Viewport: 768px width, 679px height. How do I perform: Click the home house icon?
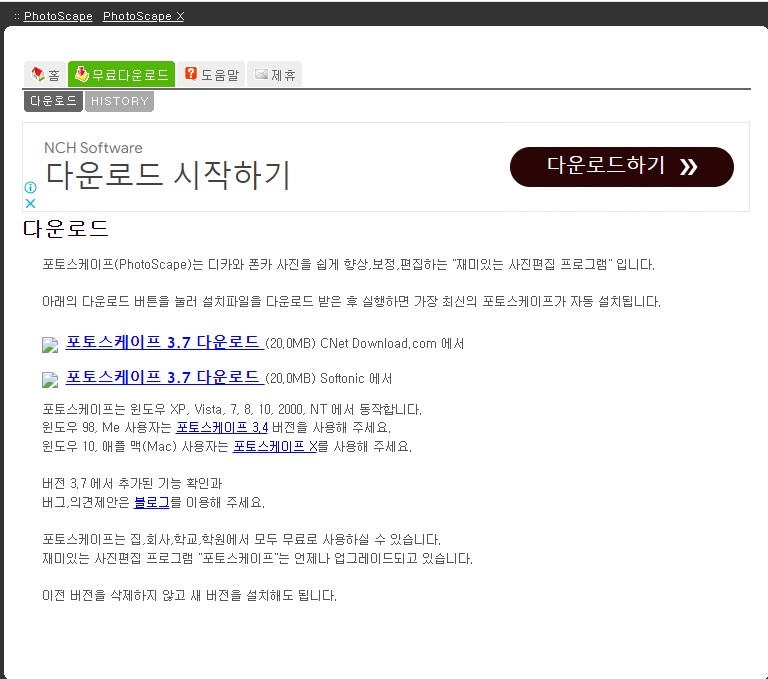click(x=38, y=74)
